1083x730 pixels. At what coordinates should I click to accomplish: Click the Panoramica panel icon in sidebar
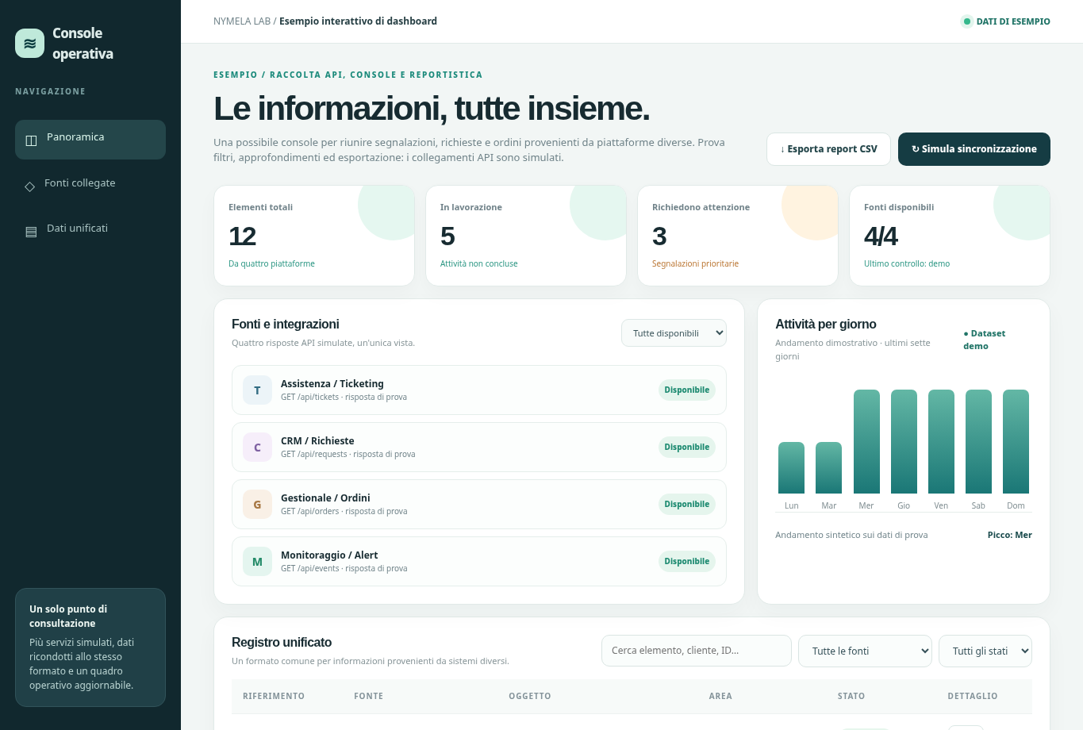[x=31, y=140]
